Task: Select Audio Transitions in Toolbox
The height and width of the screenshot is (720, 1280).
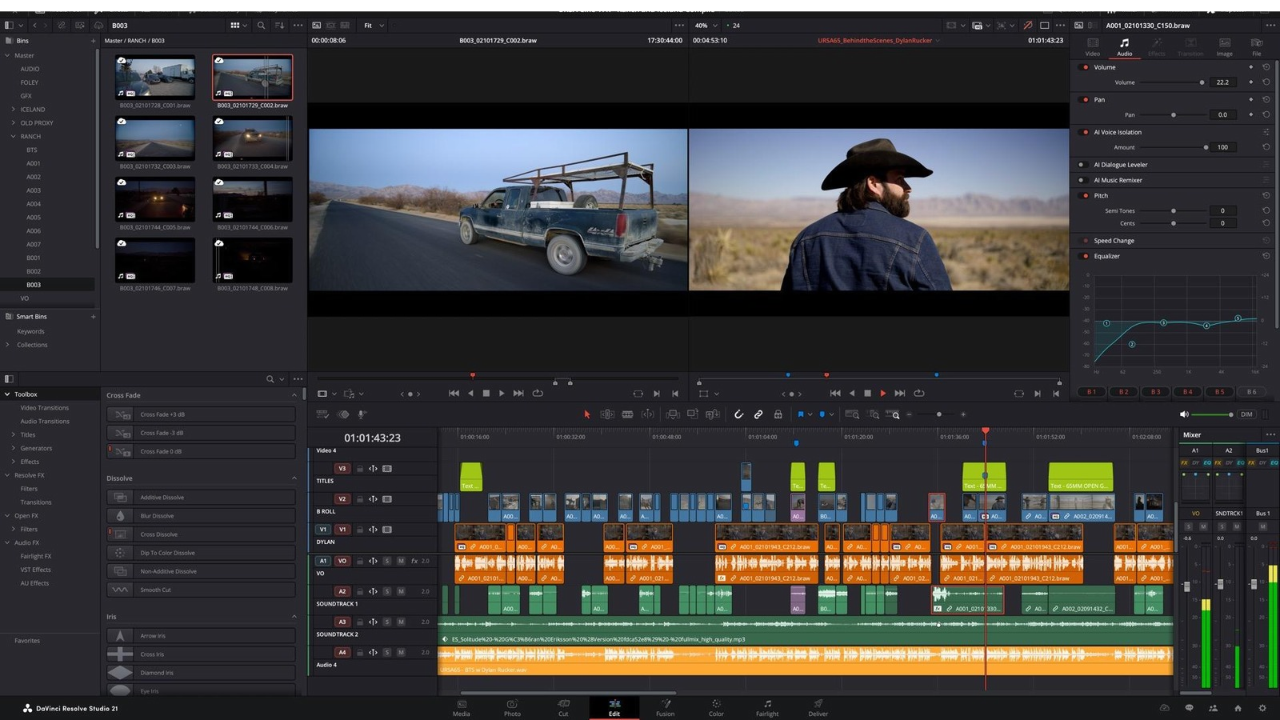Action: click(45, 421)
